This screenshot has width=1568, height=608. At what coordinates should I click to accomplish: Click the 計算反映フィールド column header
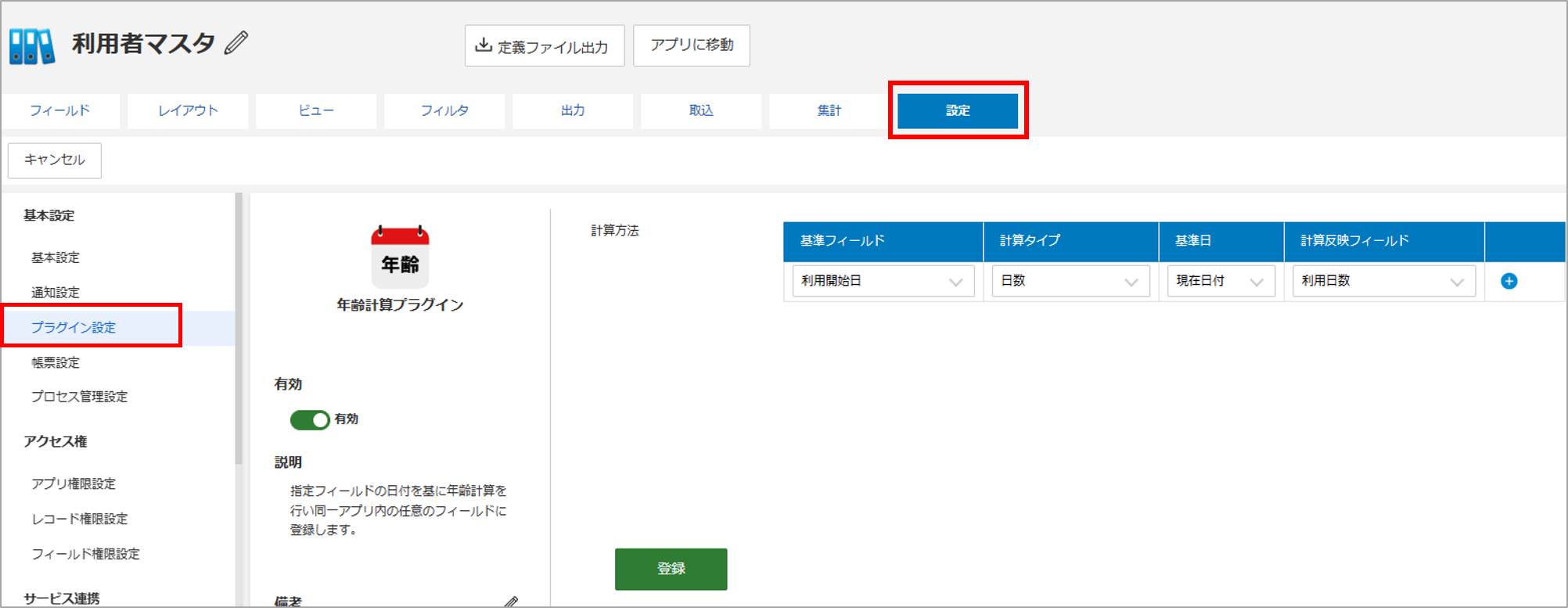coord(1384,241)
